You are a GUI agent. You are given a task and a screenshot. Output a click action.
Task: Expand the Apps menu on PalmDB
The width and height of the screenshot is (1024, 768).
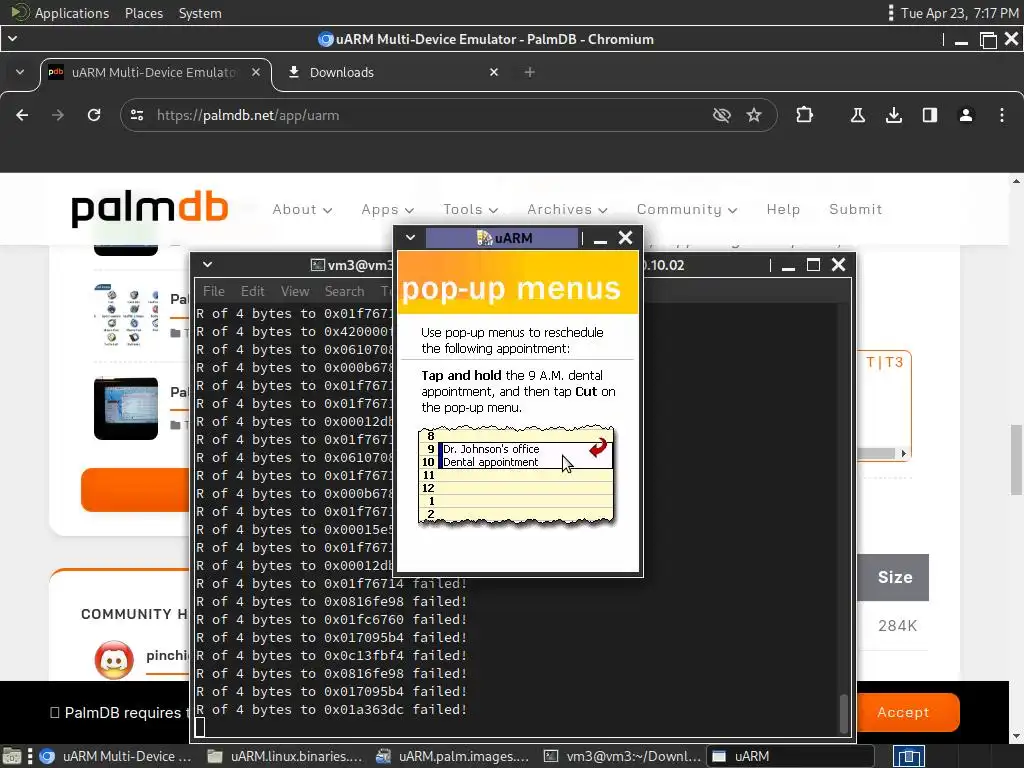(388, 209)
